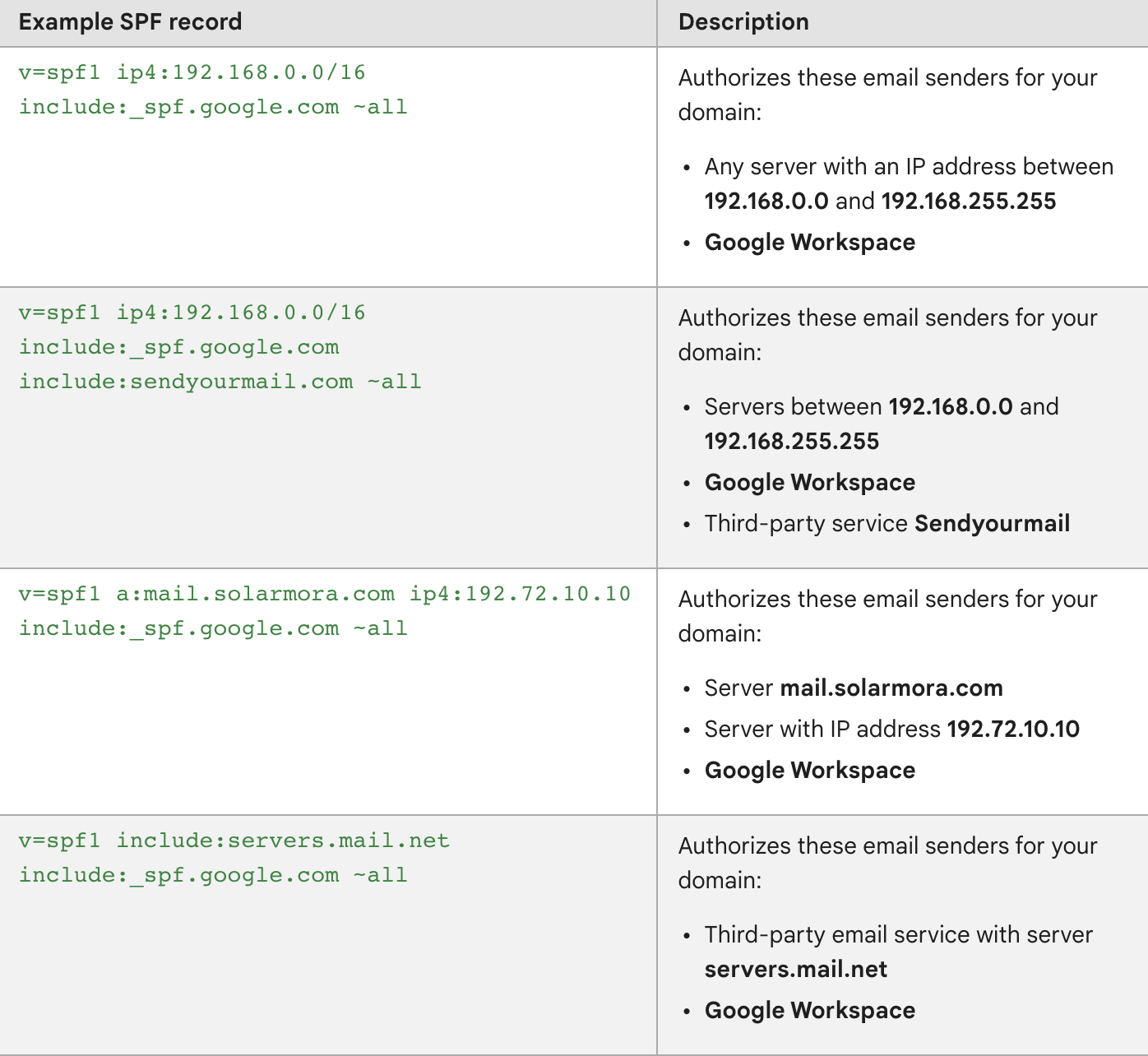Click the bold Sendyourmail third-party service text
This screenshot has width=1148, height=1056.
993,524
